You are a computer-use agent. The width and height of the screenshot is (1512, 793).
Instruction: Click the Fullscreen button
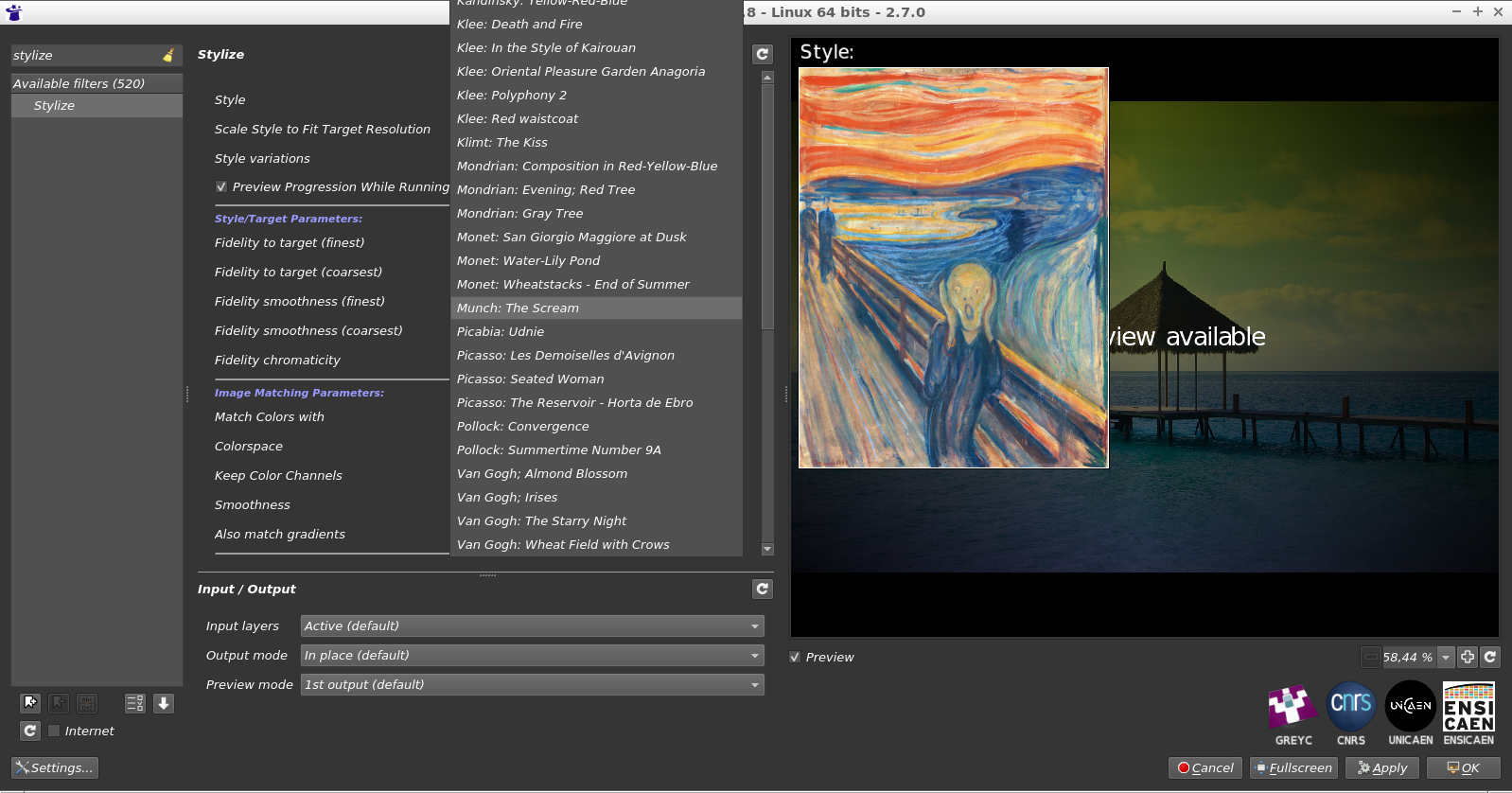tap(1293, 767)
